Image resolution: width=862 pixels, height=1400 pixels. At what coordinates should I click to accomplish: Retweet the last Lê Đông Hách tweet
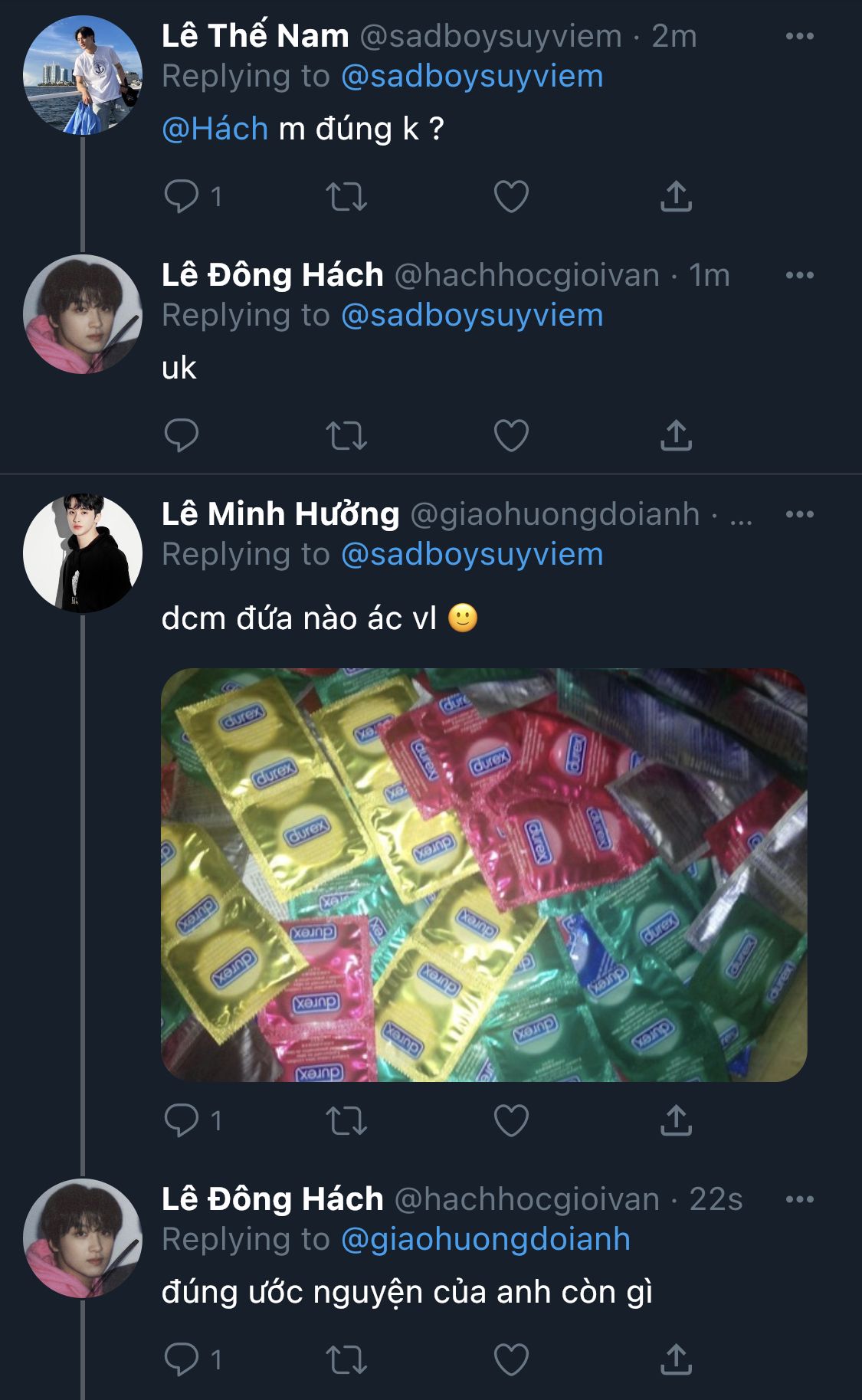346,1359
